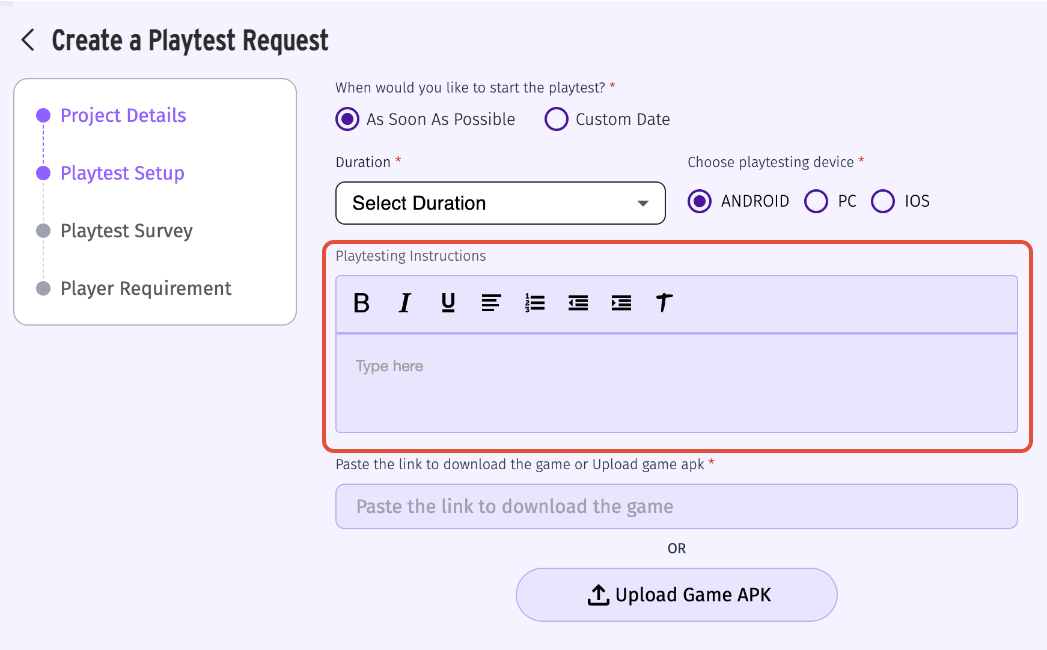Viewport: 1047px width, 650px height.
Task: Insert a numbered list
Action: (x=535, y=303)
